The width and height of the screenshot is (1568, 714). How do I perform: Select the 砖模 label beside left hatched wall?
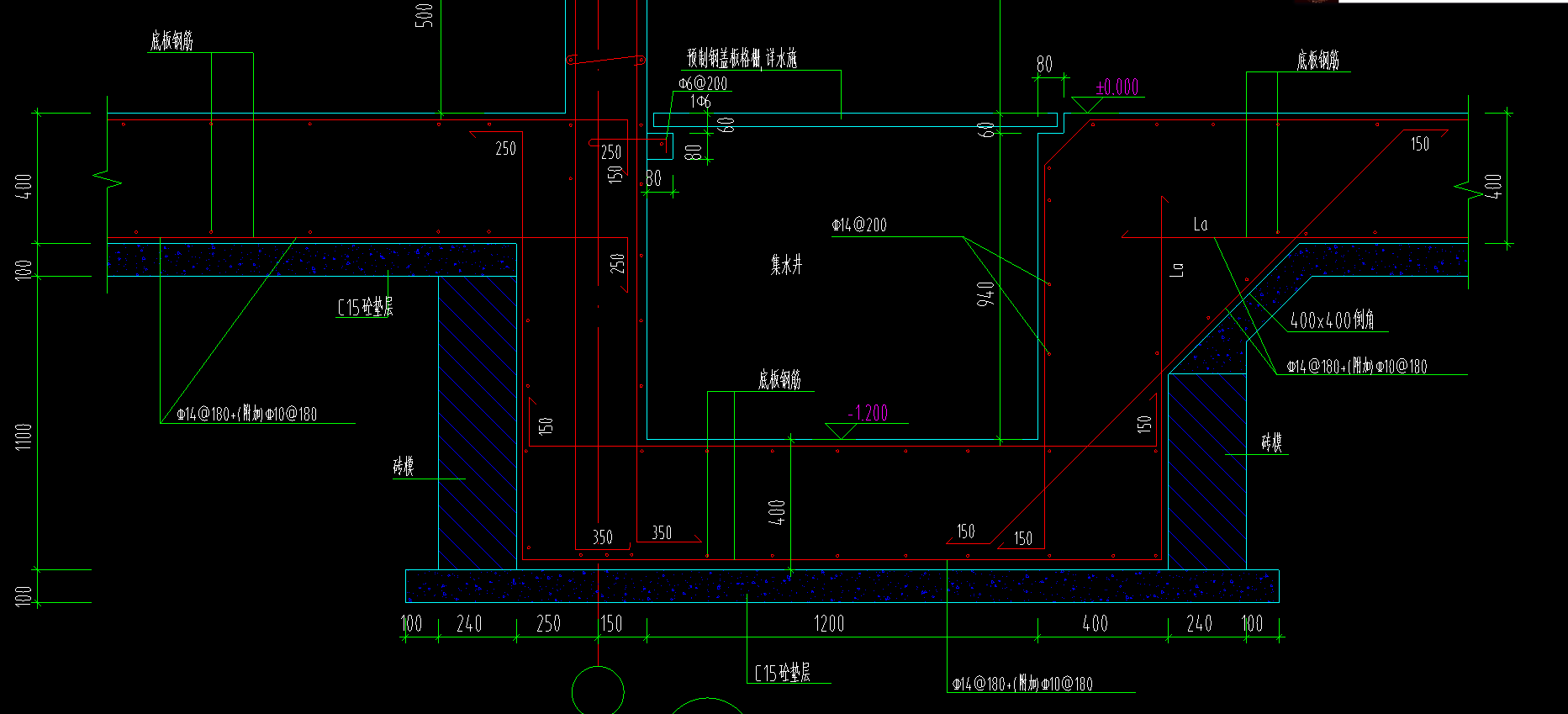click(404, 467)
